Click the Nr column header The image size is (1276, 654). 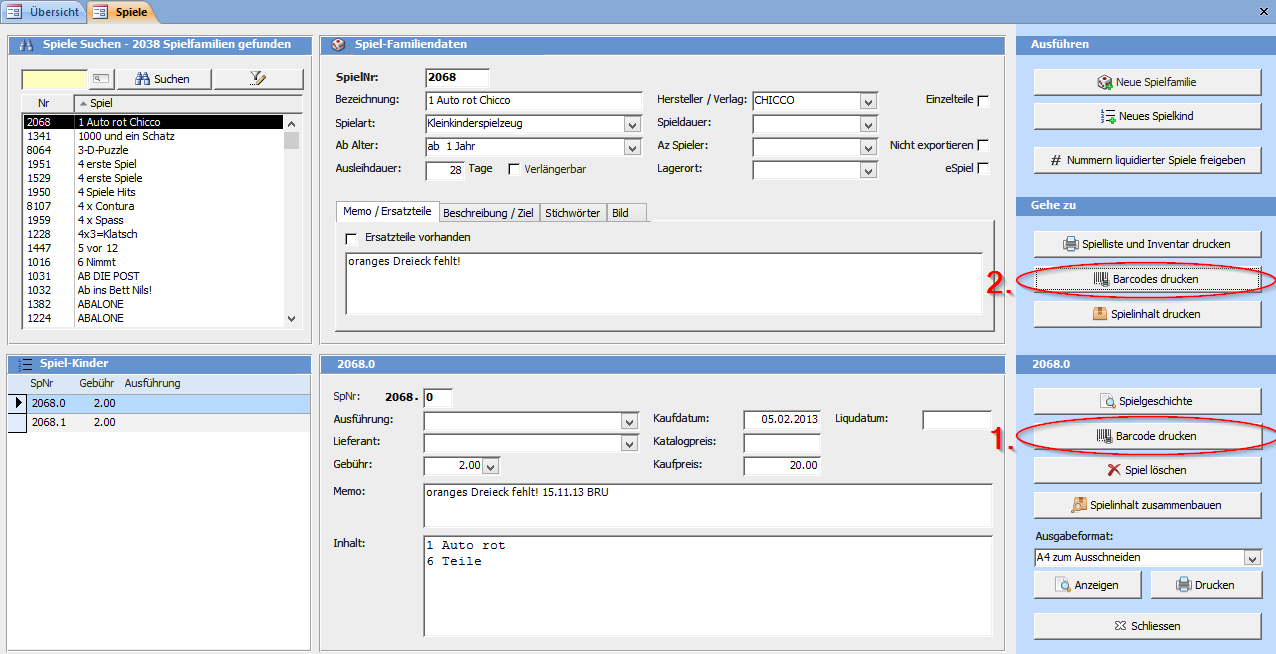pyautogui.click(x=48, y=103)
